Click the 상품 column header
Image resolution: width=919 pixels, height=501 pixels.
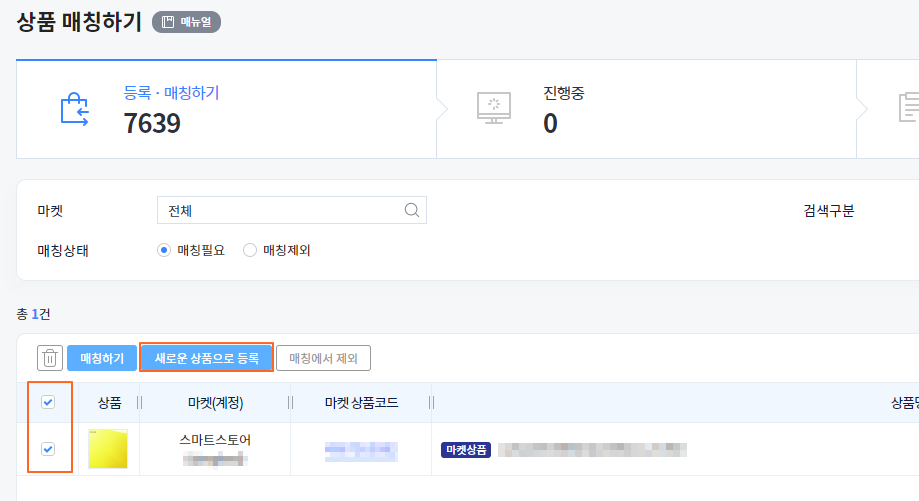tap(109, 403)
